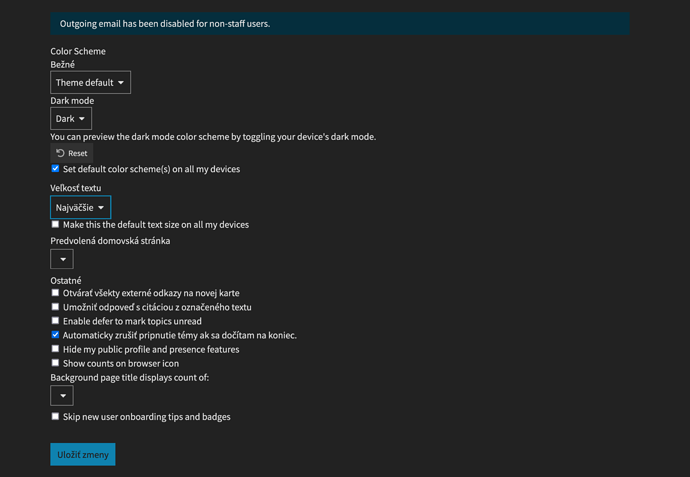
Task: Uncheck Automaticky zrušiť pripnutie témy
Action: coord(55,335)
